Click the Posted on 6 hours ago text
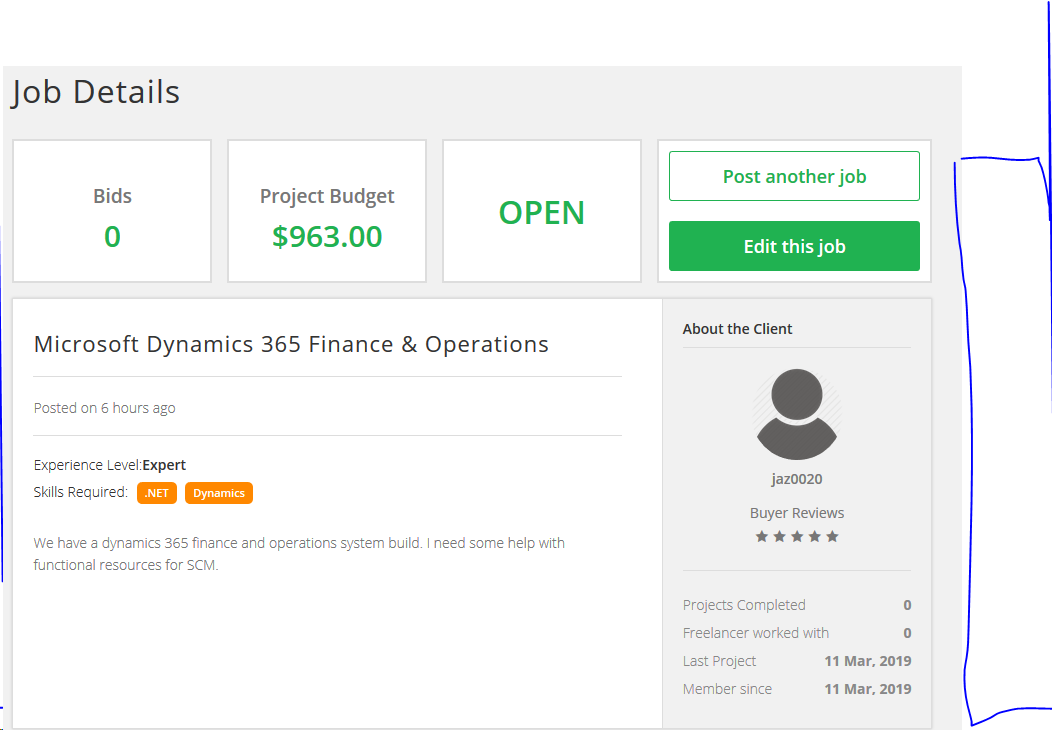The width and height of the screenshot is (1052, 730). click(x=104, y=408)
